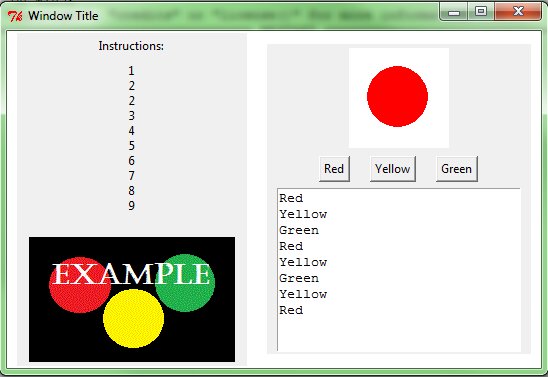The height and width of the screenshot is (377, 548).
Task: Click instruction number 5
Action: click(131, 146)
